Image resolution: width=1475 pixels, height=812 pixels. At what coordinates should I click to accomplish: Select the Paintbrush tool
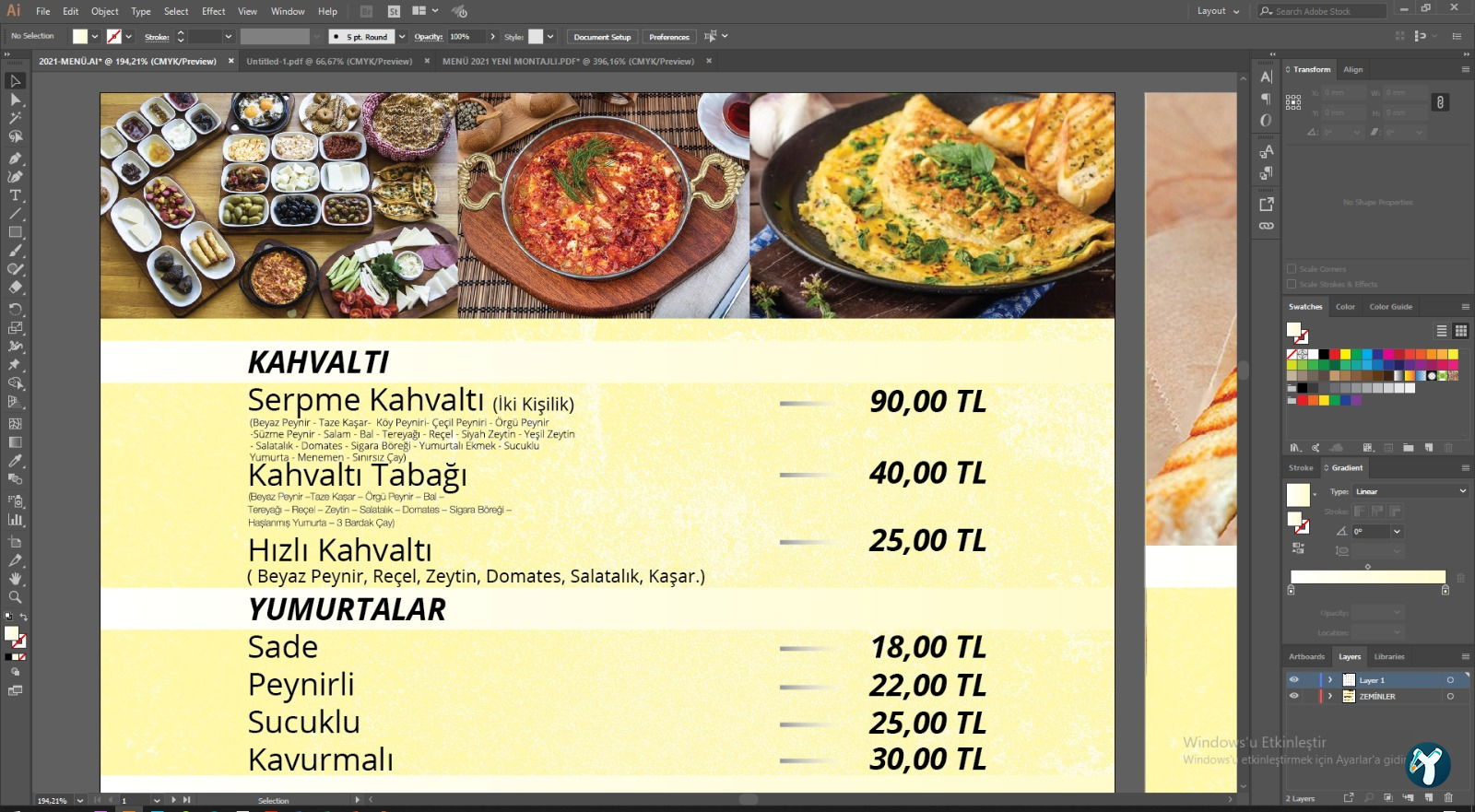point(15,251)
